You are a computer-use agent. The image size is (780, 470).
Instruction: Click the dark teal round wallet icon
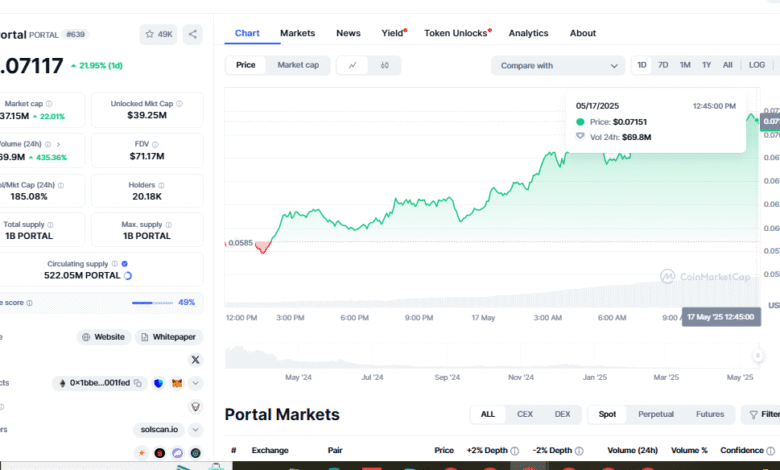click(x=195, y=453)
